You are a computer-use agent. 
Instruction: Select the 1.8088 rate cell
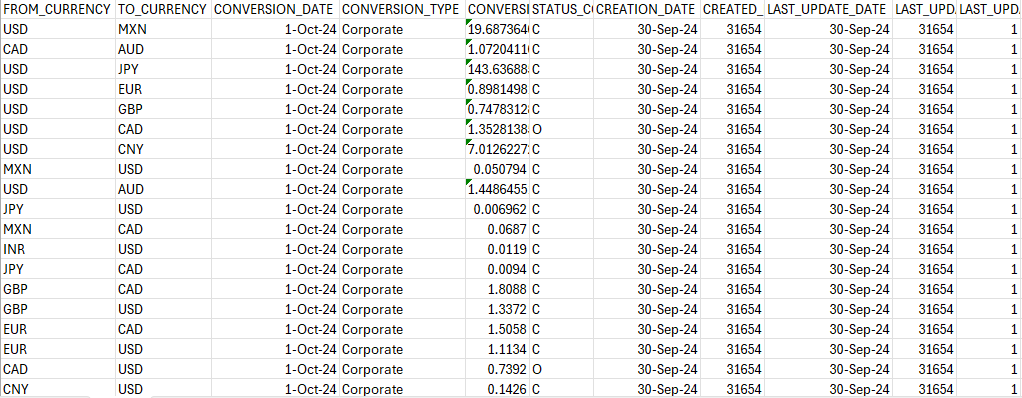pos(498,289)
